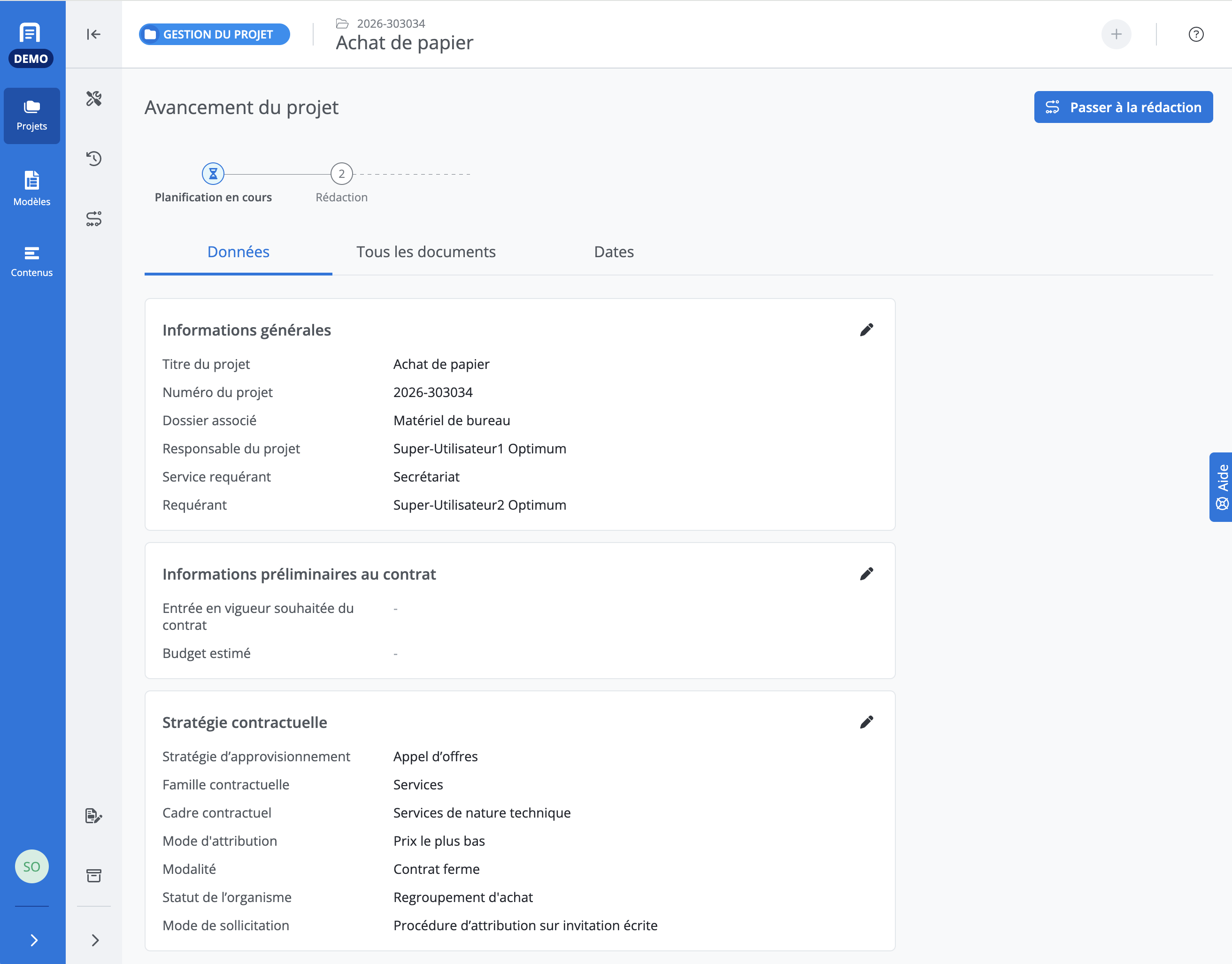Click the Appel d'offres value
The image size is (1232, 964).
pyautogui.click(x=435, y=756)
